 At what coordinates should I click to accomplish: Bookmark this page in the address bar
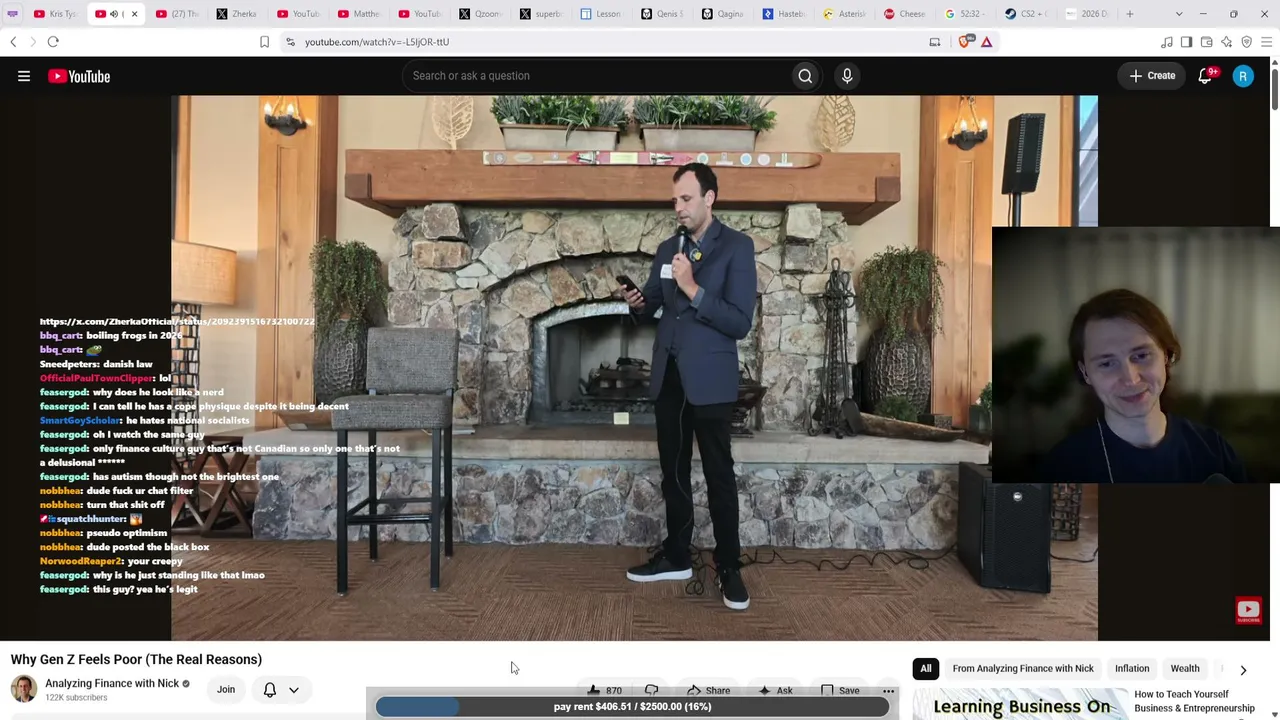[x=264, y=42]
